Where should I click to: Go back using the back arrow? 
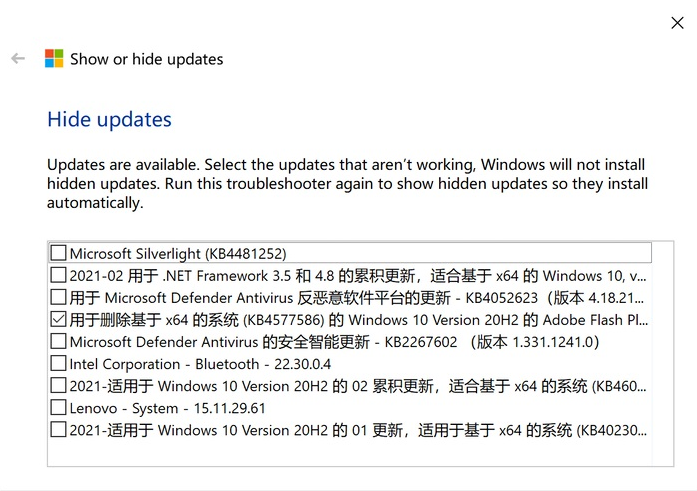(18, 59)
